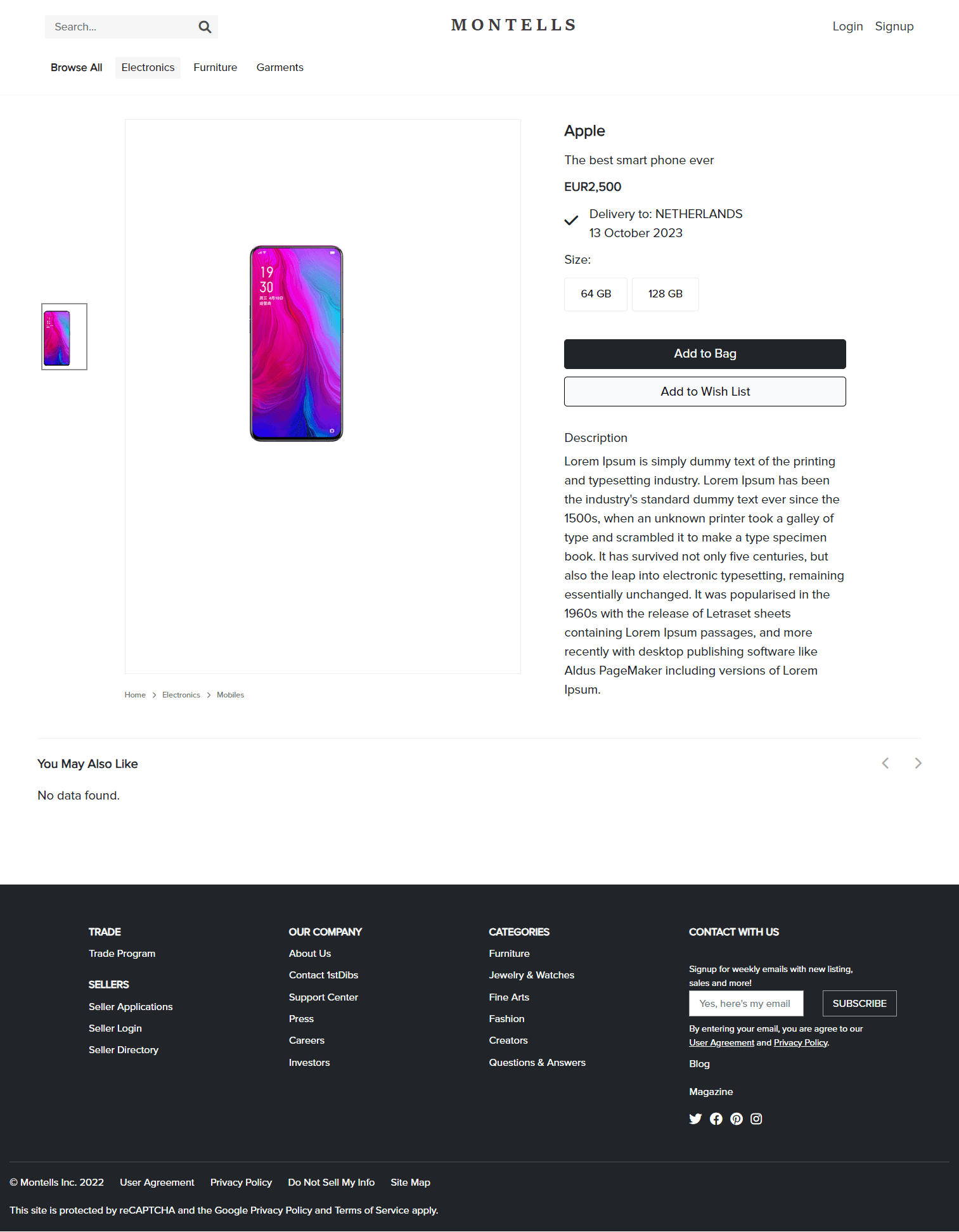This screenshot has width=959, height=1232.
Task: Show next You May Also Like items
Action: click(x=918, y=763)
